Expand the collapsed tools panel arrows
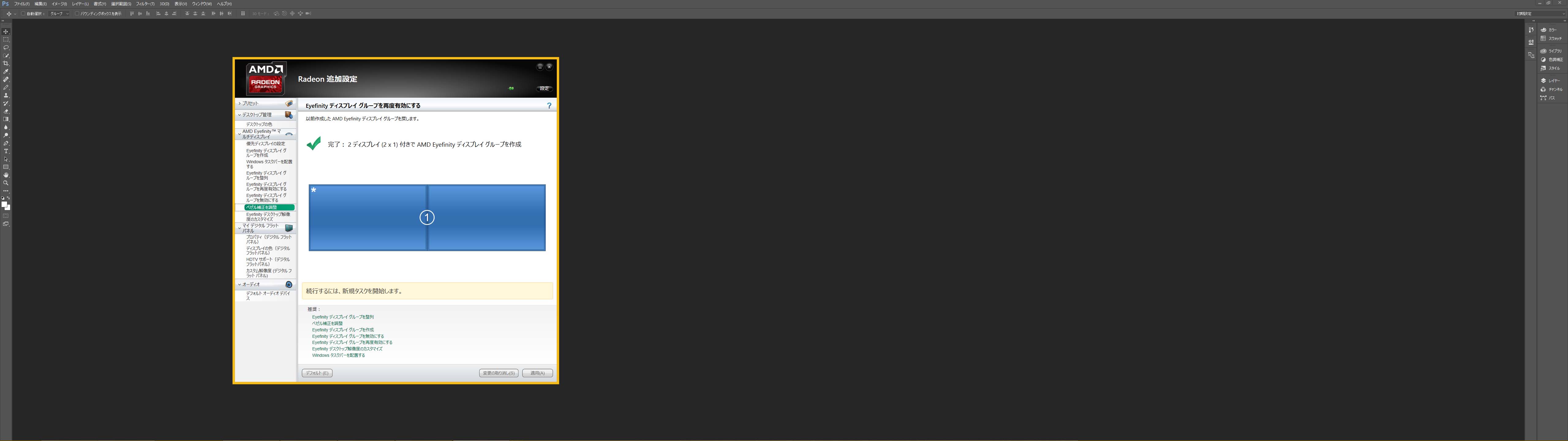The height and width of the screenshot is (441, 1568). [3, 21]
